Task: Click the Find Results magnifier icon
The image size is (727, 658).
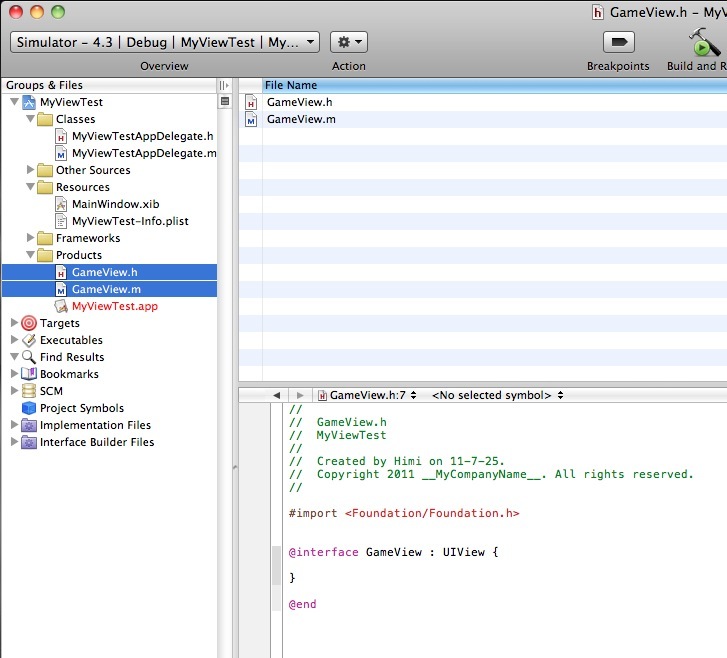Action: click(29, 357)
